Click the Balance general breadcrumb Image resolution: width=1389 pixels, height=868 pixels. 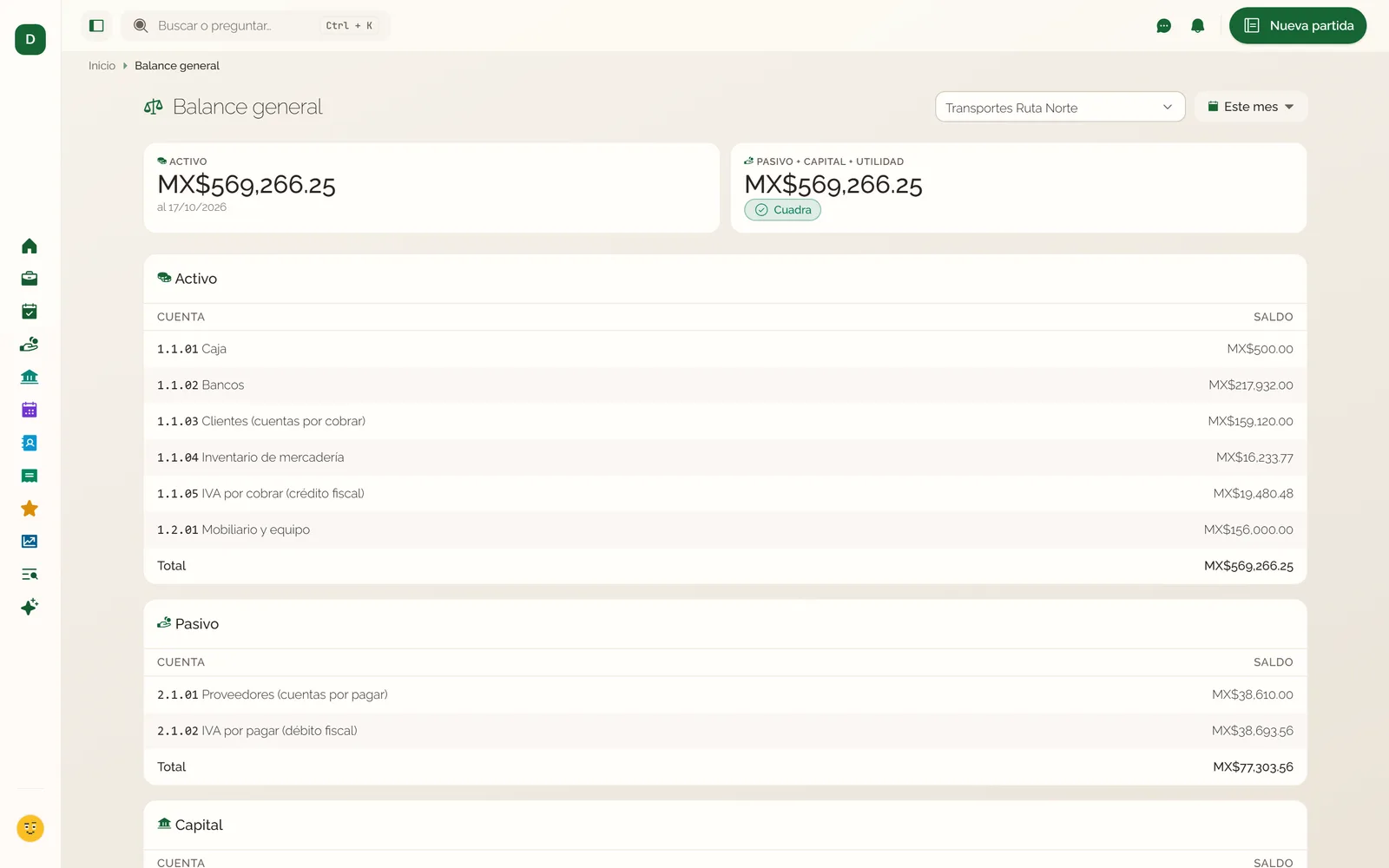click(x=177, y=66)
